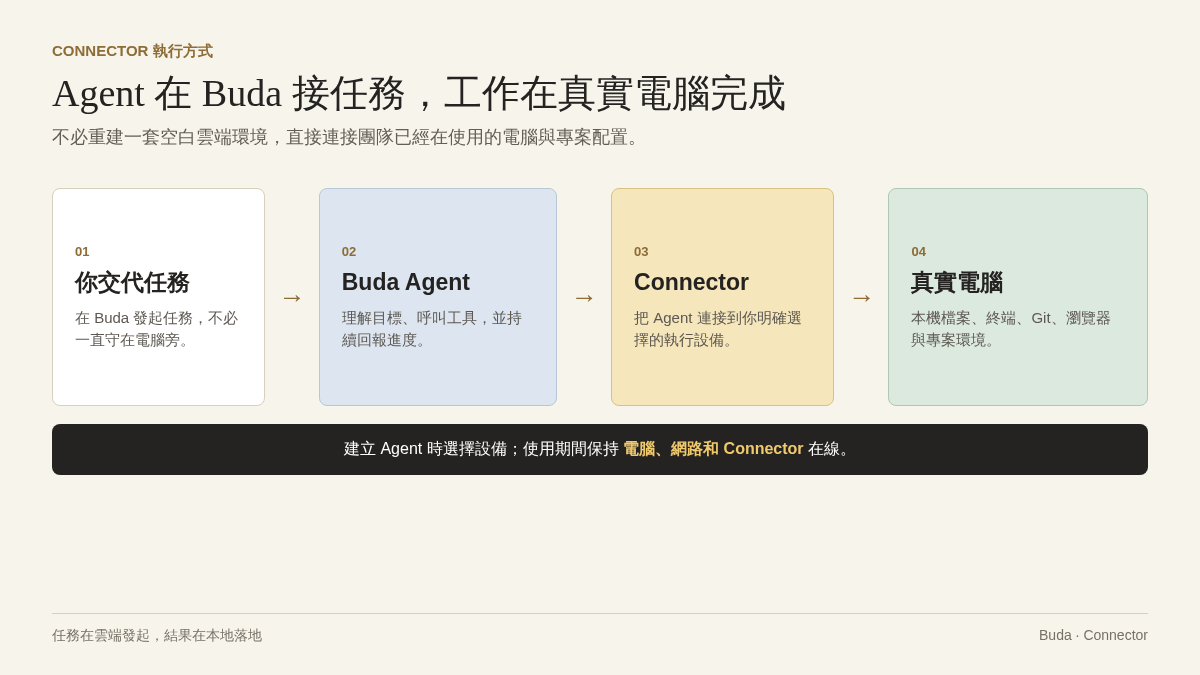Click step number 03

tap(641, 252)
